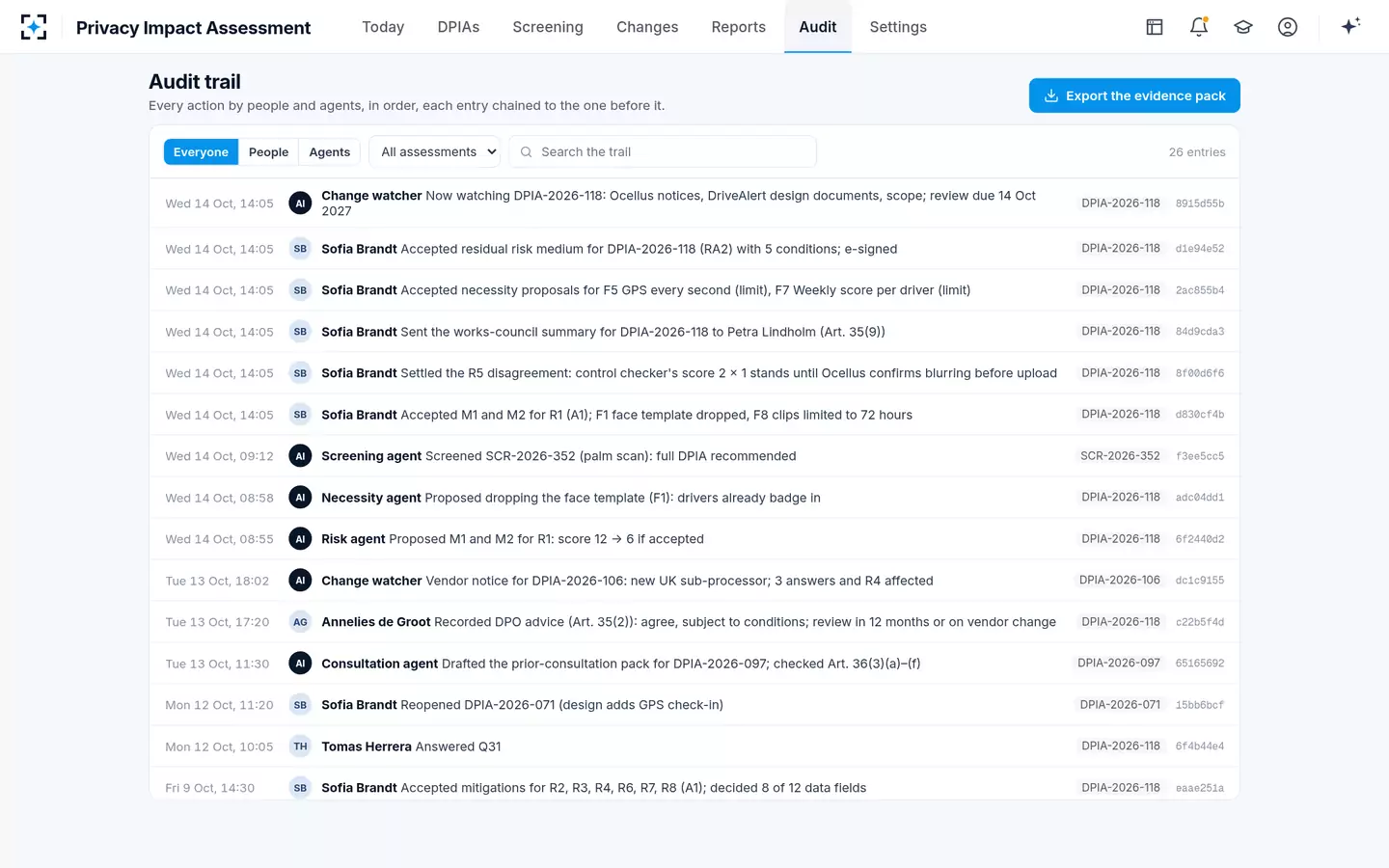
Task: Click the hash 2ac855b4
Action: tap(1200, 290)
